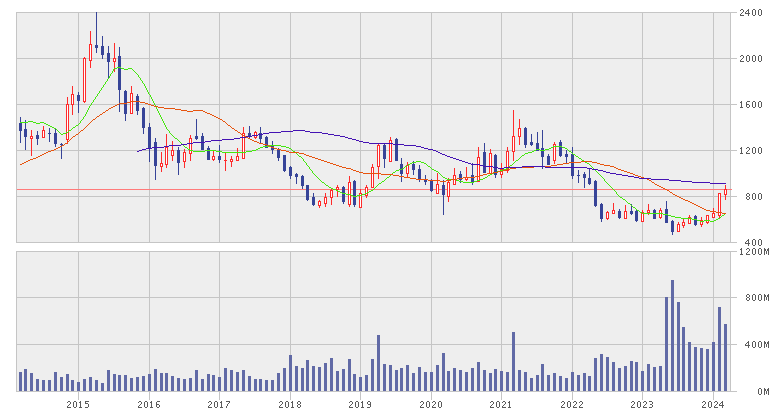Click the 2019 label on the time axis
The height and width of the screenshot is (413, 777).
[360, 405]
